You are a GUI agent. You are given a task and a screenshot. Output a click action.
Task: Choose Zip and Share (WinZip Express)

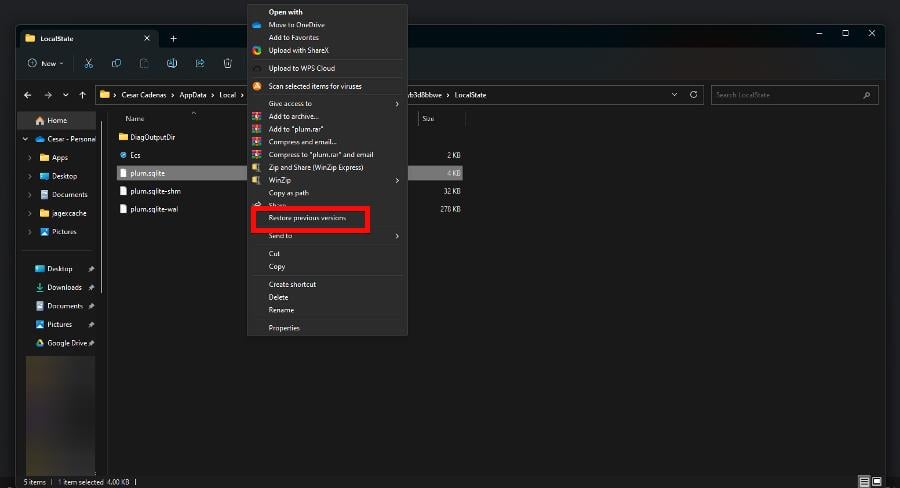(327, 168)
